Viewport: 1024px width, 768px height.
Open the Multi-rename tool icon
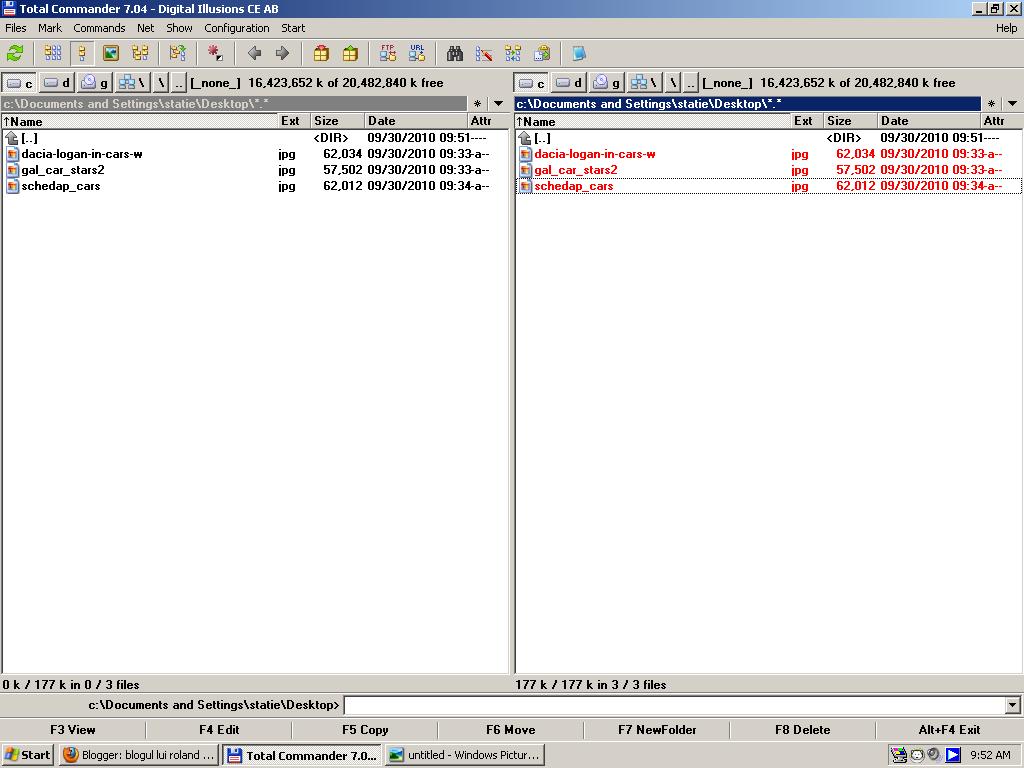point(484,53)
